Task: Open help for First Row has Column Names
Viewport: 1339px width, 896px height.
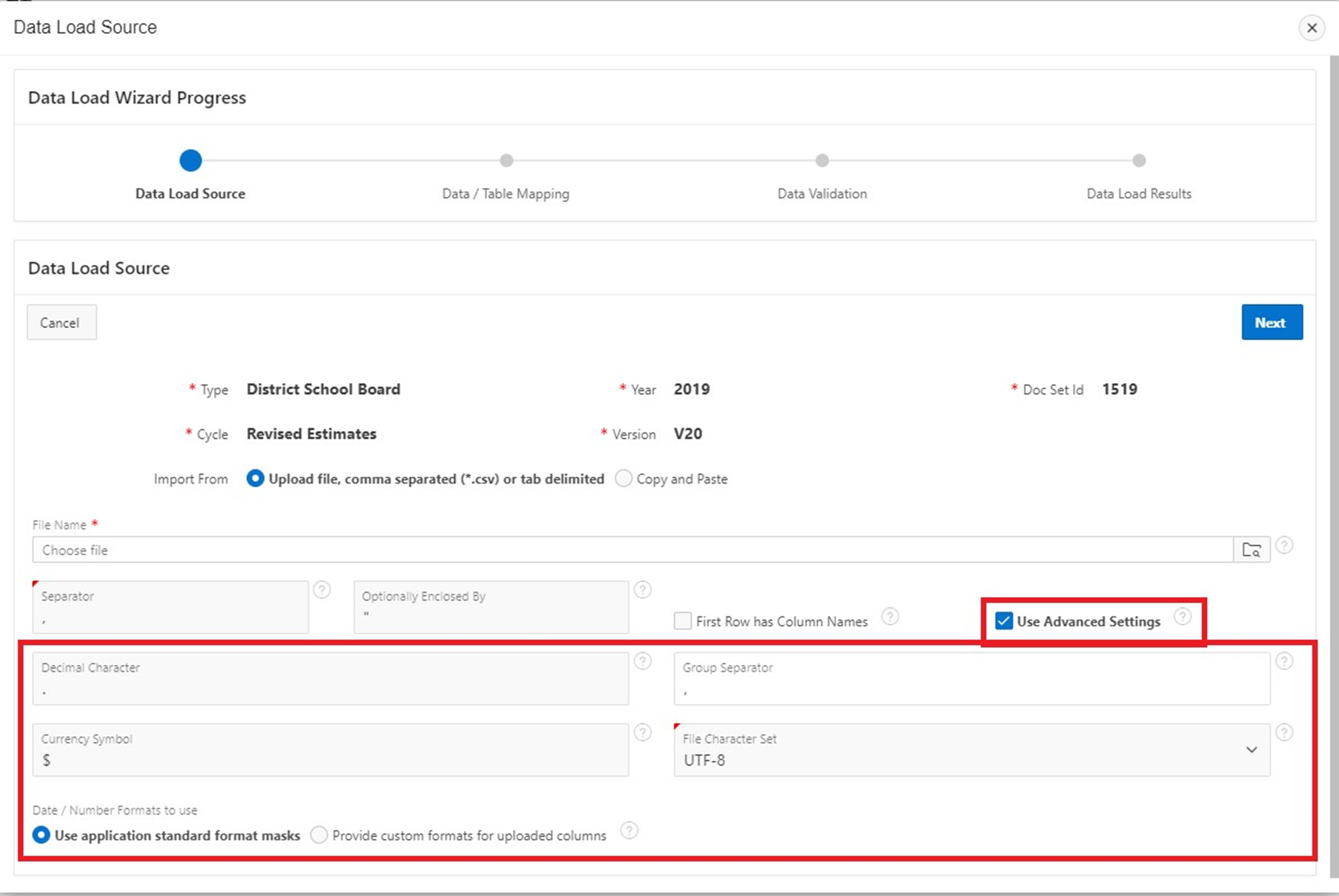Action: pos(890,617)
